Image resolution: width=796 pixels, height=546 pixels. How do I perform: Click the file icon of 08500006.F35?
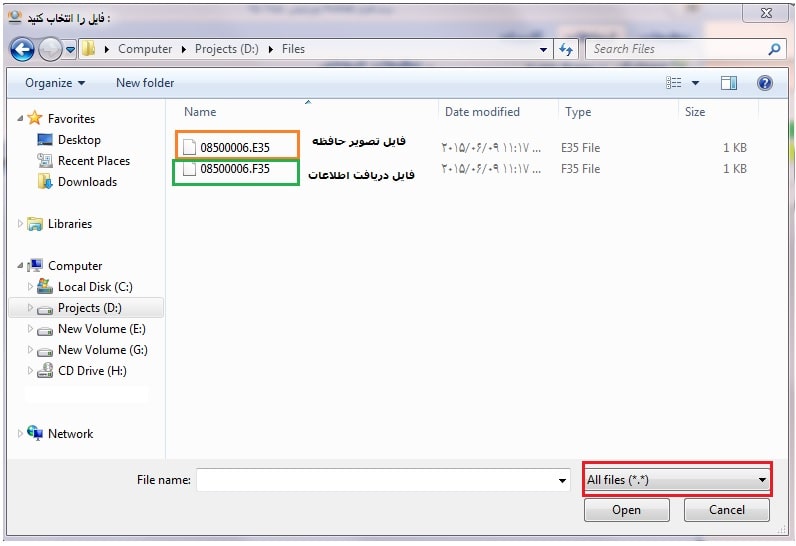click(189, 168)
